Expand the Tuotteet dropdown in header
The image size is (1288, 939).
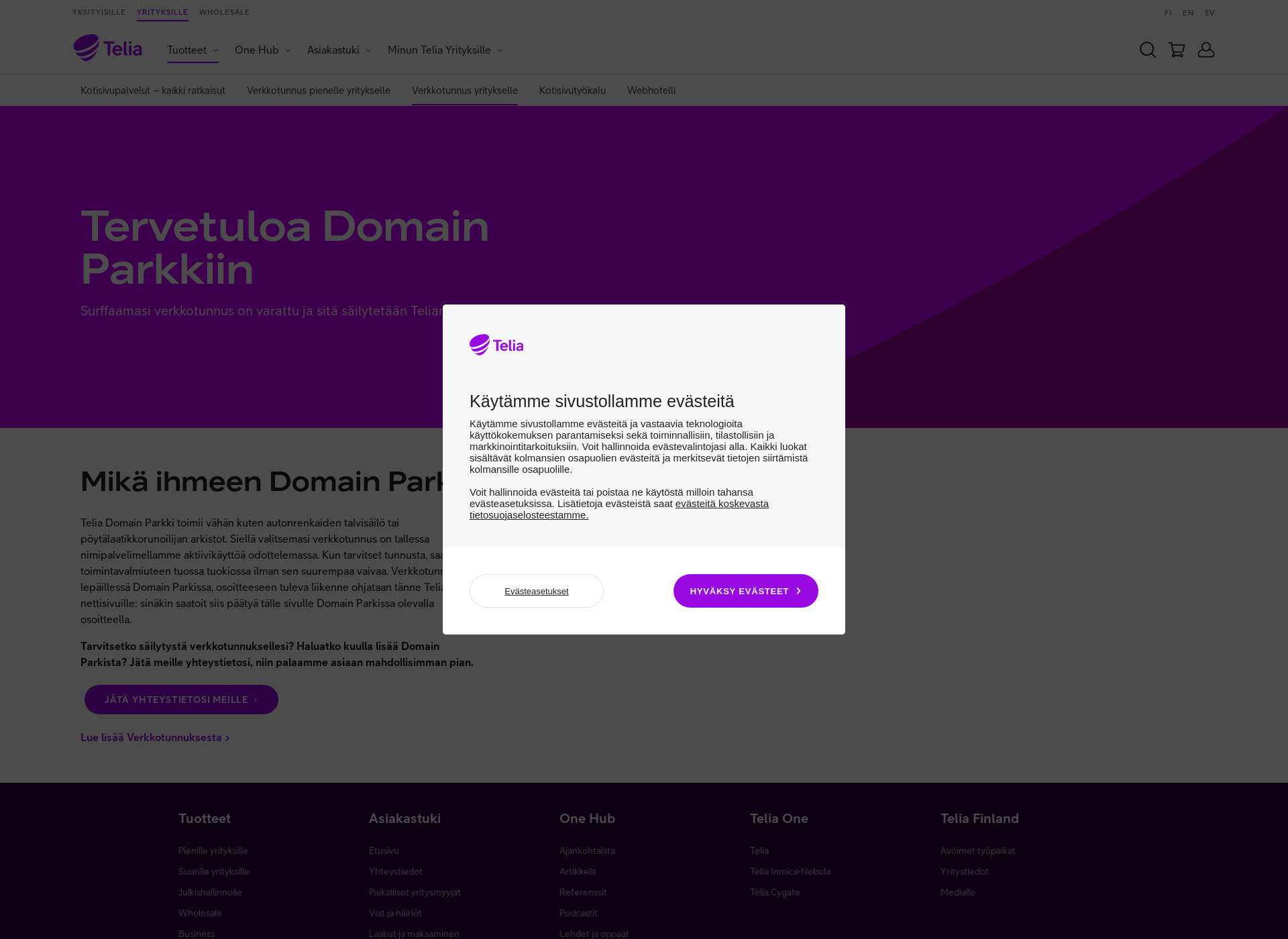192,49
